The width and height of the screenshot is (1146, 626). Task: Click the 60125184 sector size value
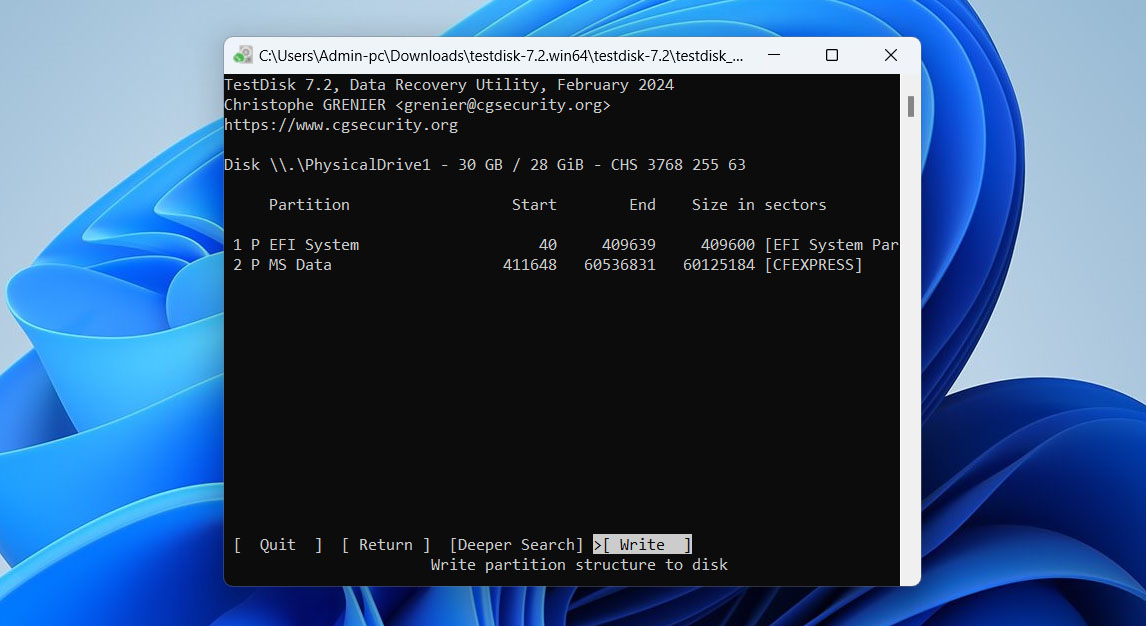click(x=718, y=264)
